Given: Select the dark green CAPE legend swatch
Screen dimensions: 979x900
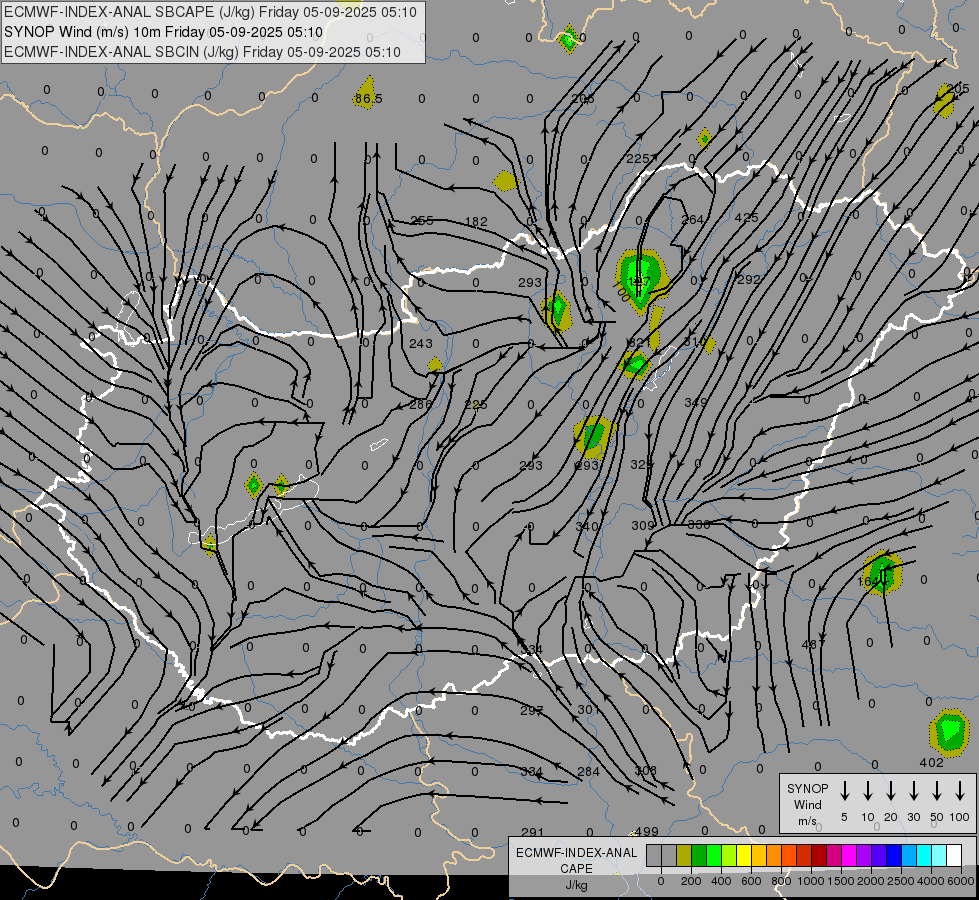Looking at the screenshot, I should click(699, 856).
